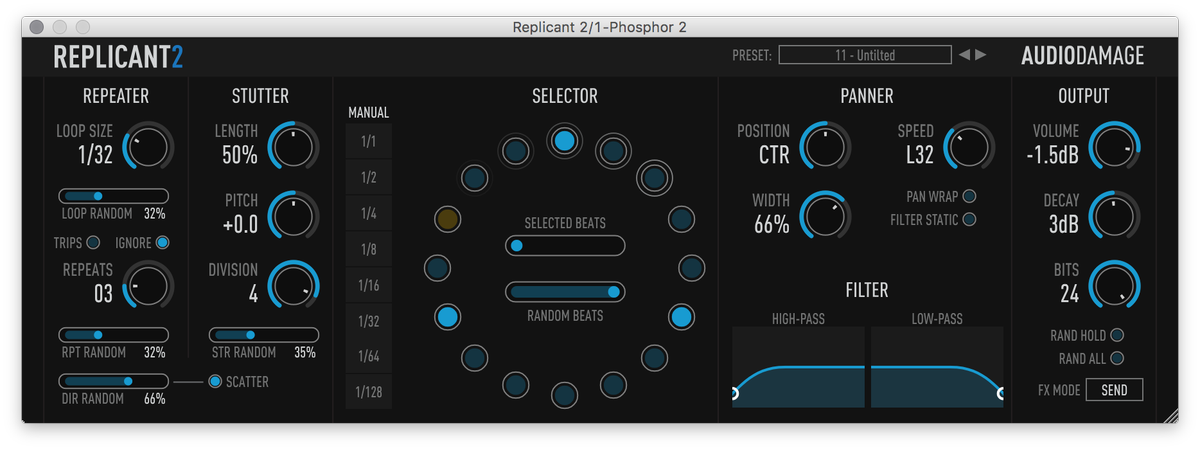Image resolution: width=1200 pixels, height=450 pixels.
Task: Click the low-pass filter handle
Action: [x=1001, y=395]
